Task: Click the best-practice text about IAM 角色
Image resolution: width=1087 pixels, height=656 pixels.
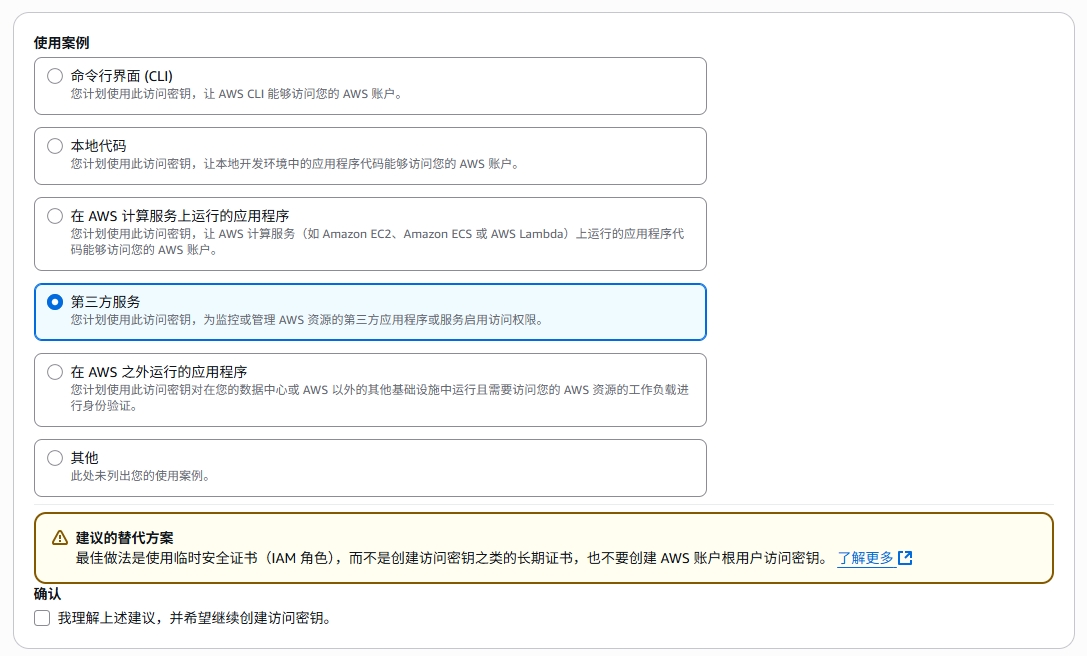Action: [x=453, y=558]
